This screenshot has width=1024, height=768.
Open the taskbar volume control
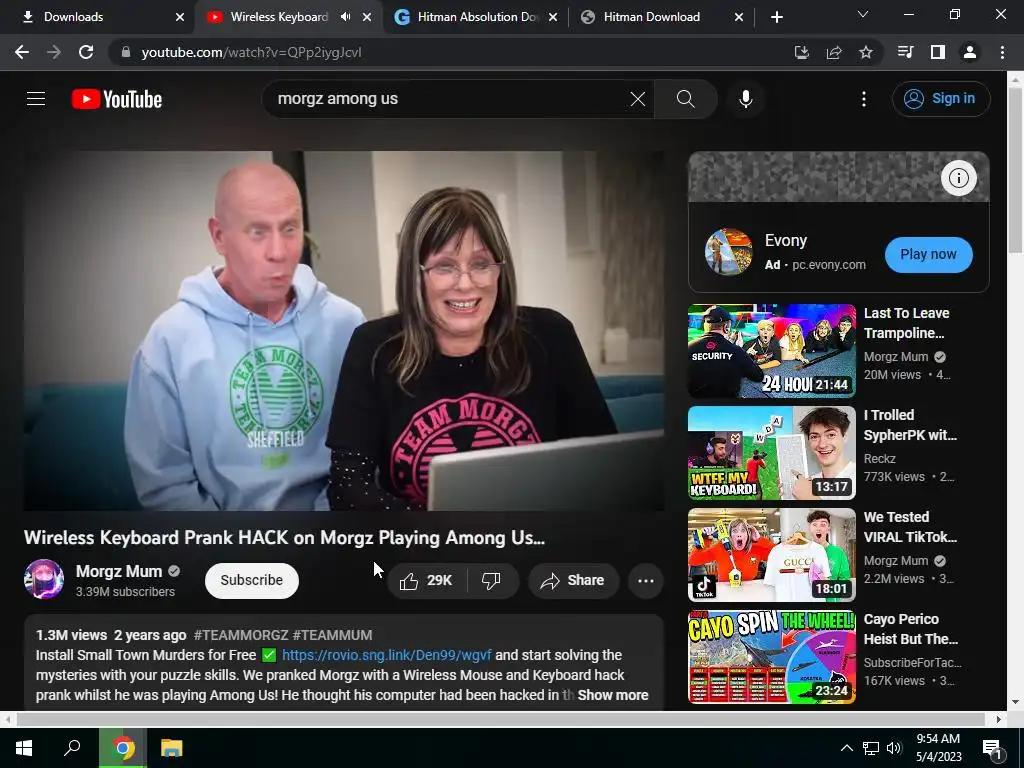[x=893, y=748]
